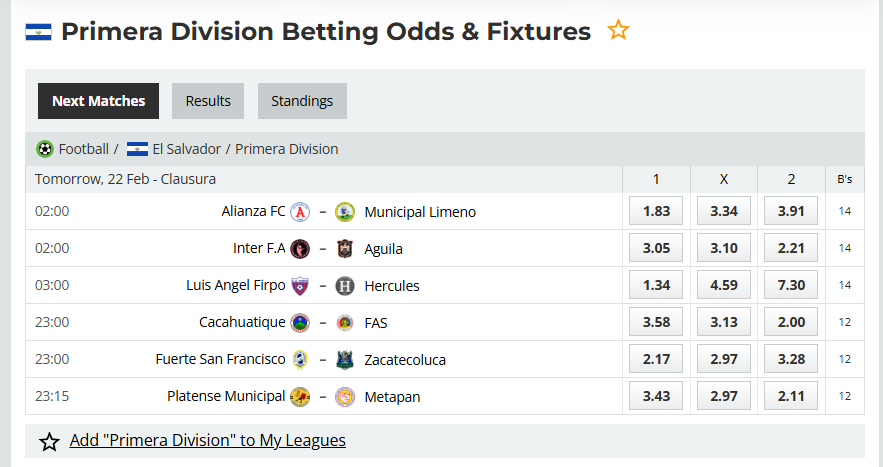This screenshot has height=467, width=883.
Task: Click the Aguila team crest
Action: pyautogui.click(x=345, y=249)
